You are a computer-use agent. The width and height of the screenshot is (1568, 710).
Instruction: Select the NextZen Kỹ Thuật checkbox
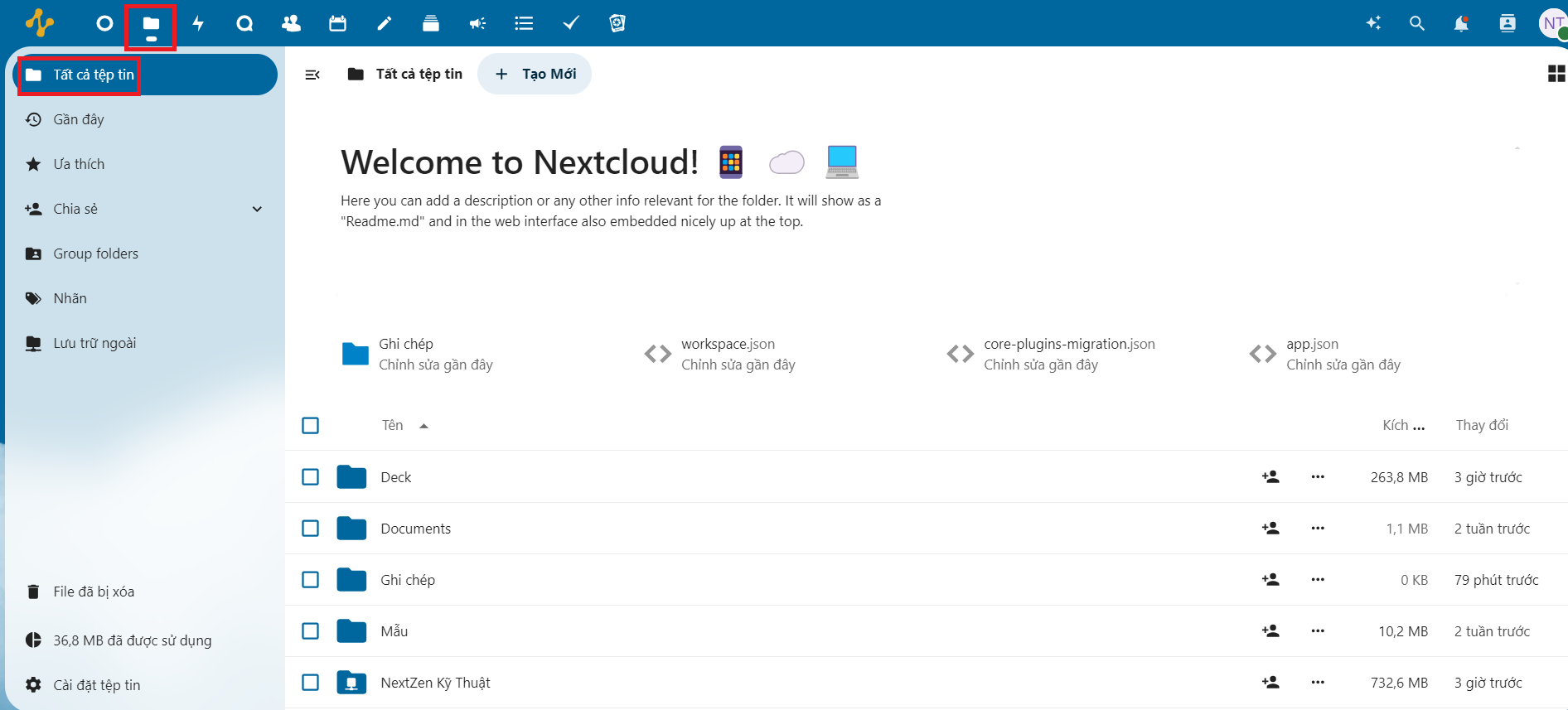tap(311, 683)
